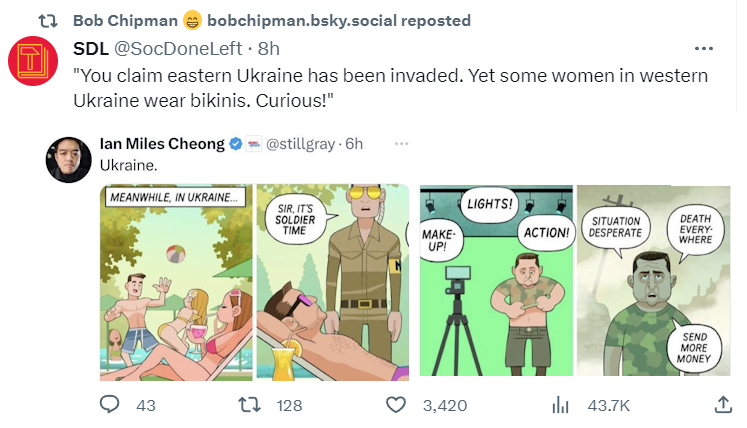Click the share upload icon
Image resolution: width=747 pixels, height=428 pixels.
tap(723, 404)
